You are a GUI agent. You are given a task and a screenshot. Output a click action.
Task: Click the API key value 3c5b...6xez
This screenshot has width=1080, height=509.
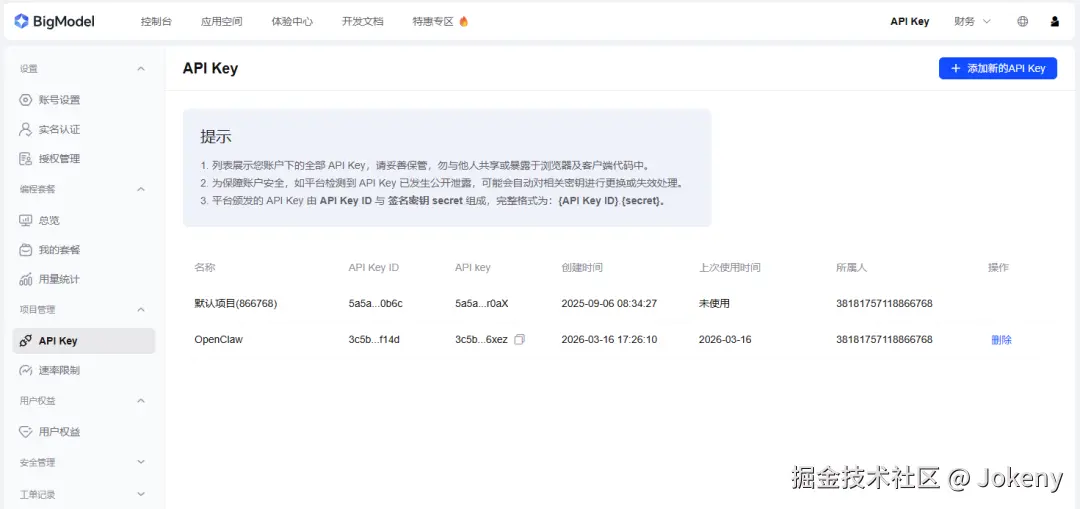coord(481,340)
